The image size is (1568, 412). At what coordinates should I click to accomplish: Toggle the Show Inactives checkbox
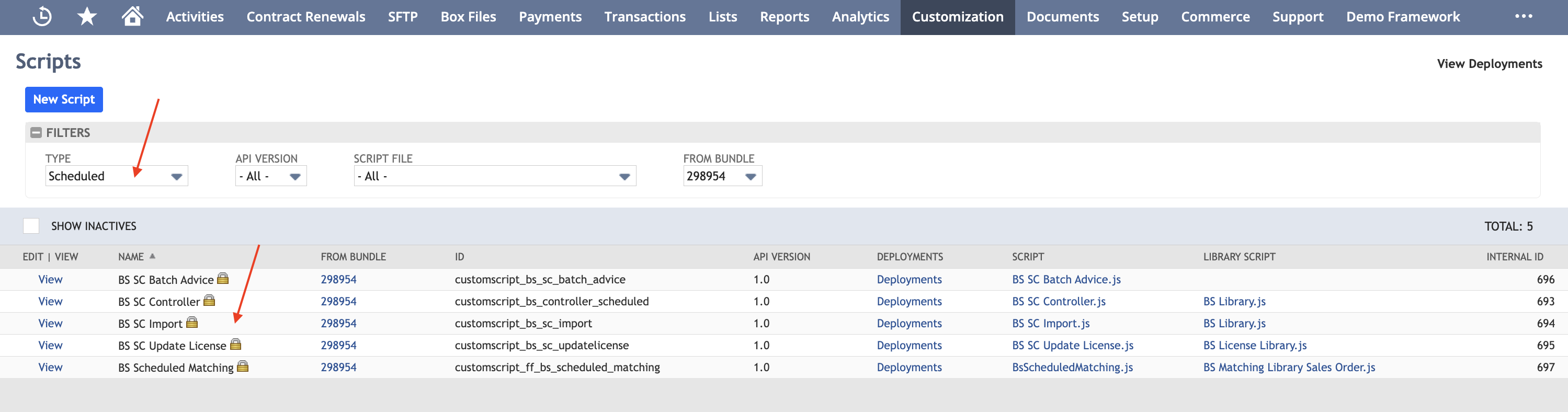(x=31, y=226)
